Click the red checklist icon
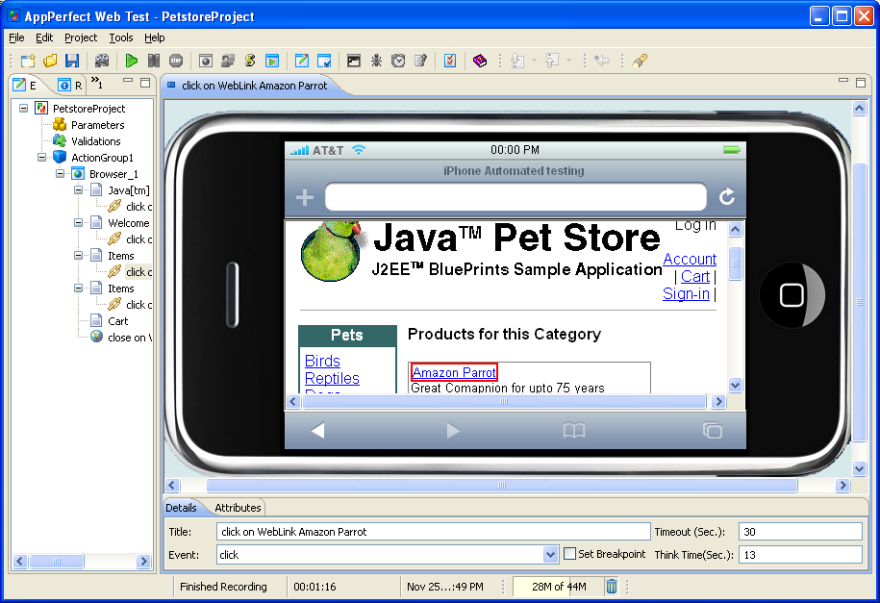 point(450,61)
